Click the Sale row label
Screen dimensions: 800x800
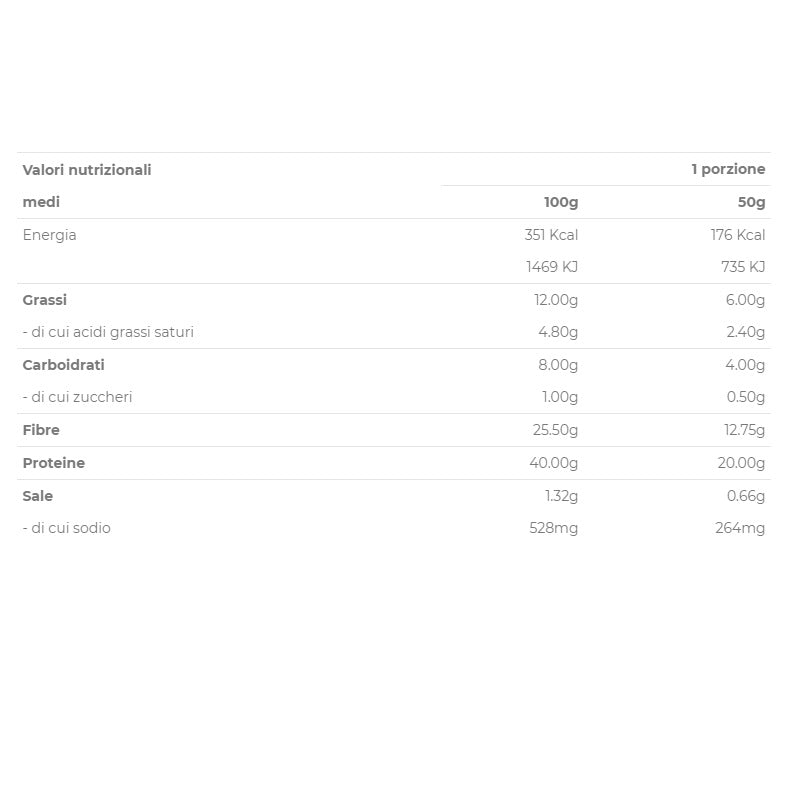tap(38, 496)
